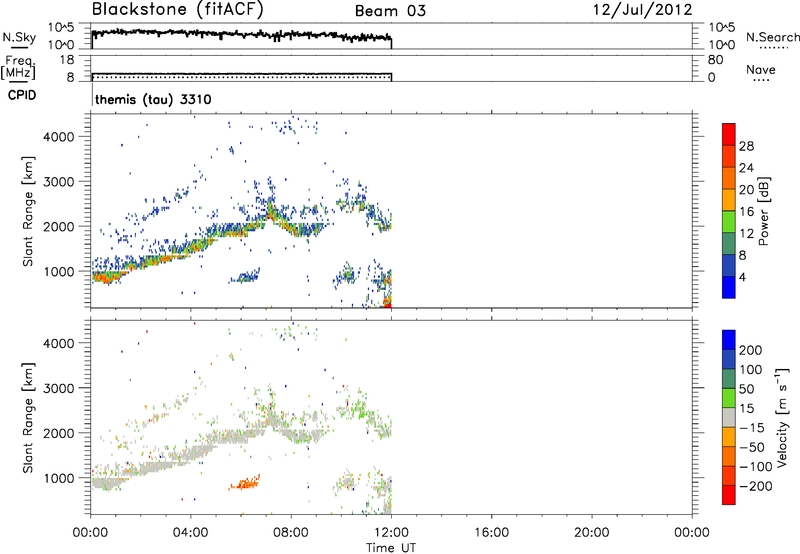Click the 04:00 time axis label
The width and height of the screenshot is (800, 554).
tap(190, 533)
